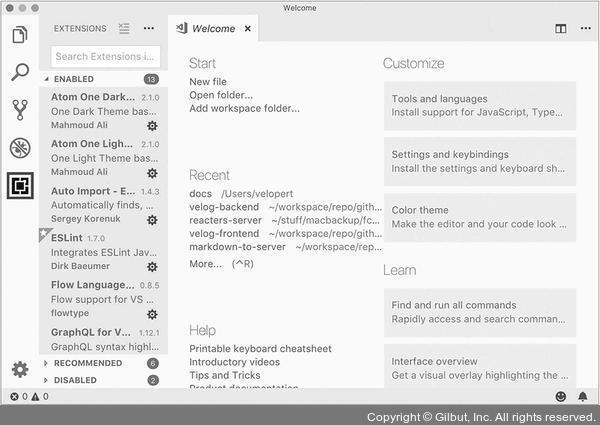
Task: Switch to the Welcome tab
Action: [213, 29]
